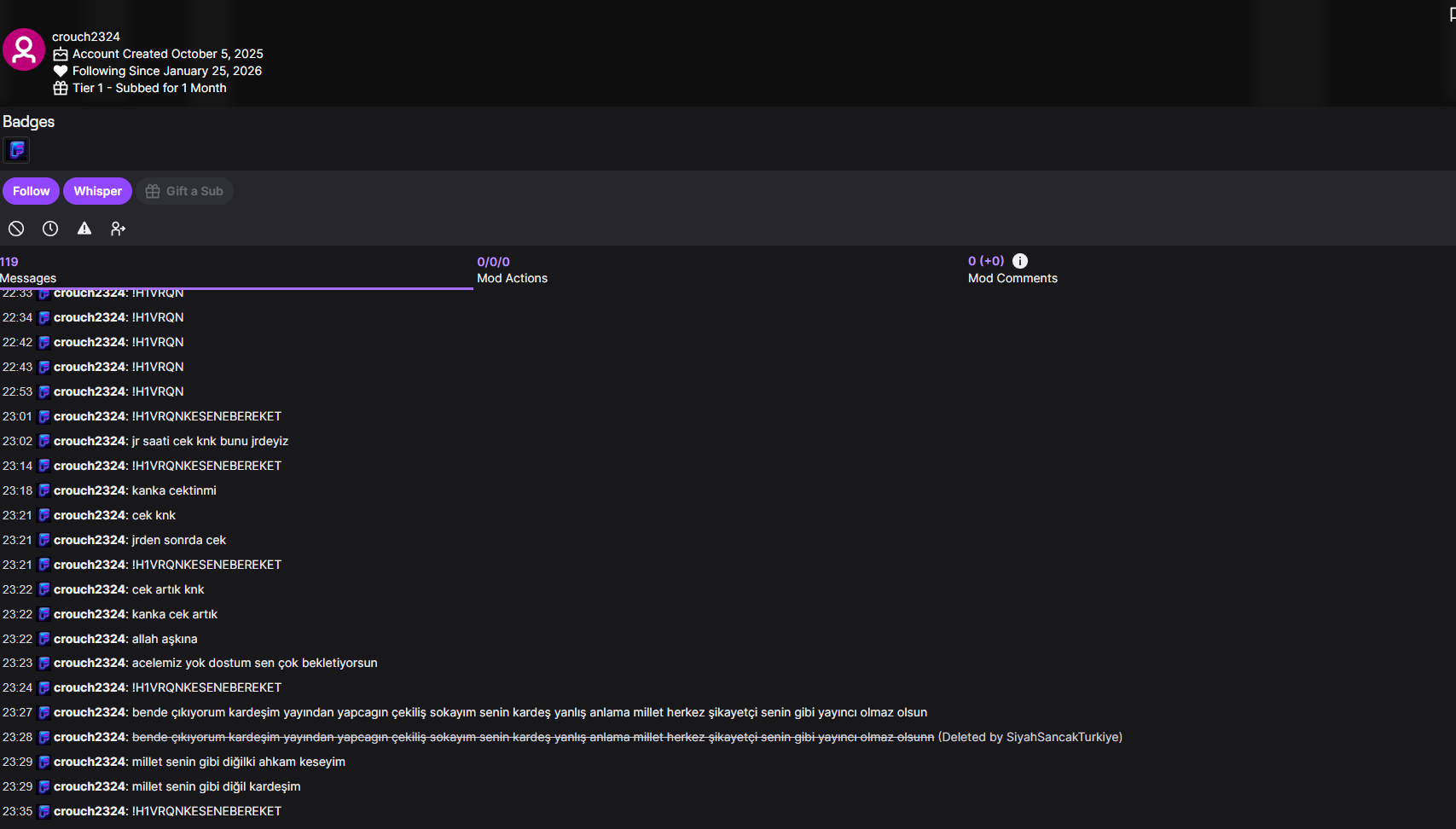Click the chat badge in the 22:43 message
Image resolution: width=1456 pixels, height=829 pixels.
[44, 367]
